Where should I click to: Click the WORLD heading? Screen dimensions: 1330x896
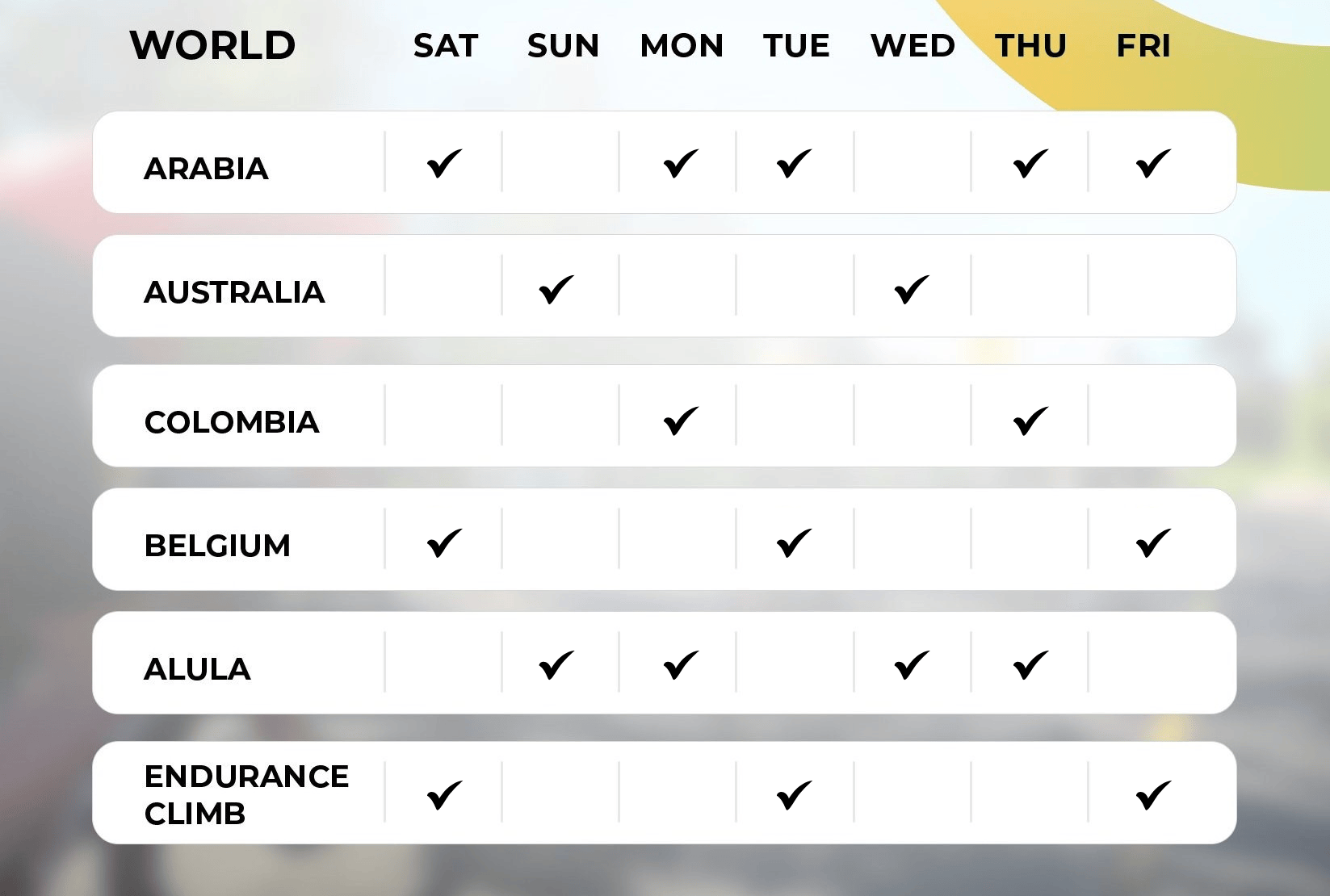[212, 45]
